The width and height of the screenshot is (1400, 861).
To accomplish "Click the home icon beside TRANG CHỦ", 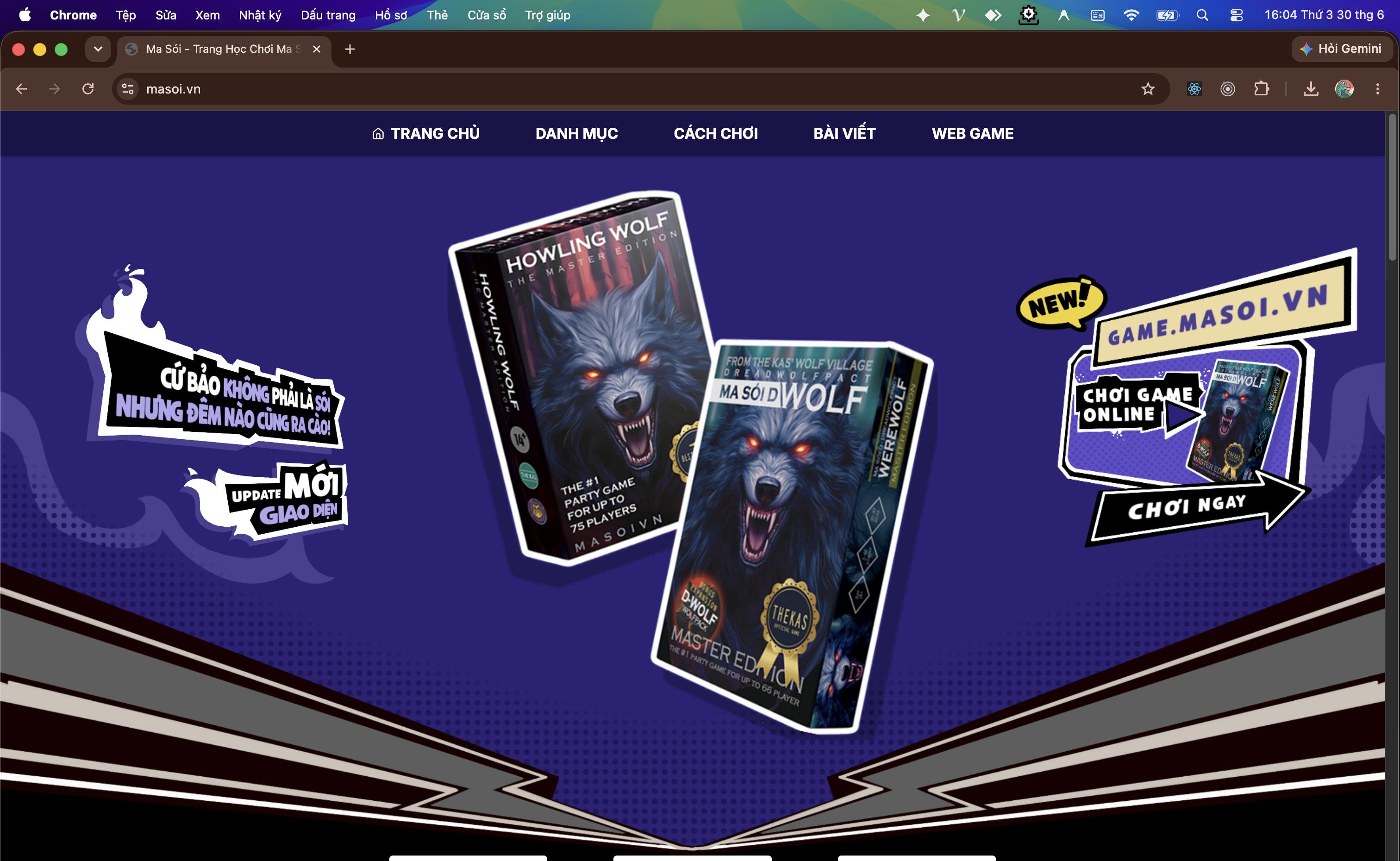I will (378, 134).
